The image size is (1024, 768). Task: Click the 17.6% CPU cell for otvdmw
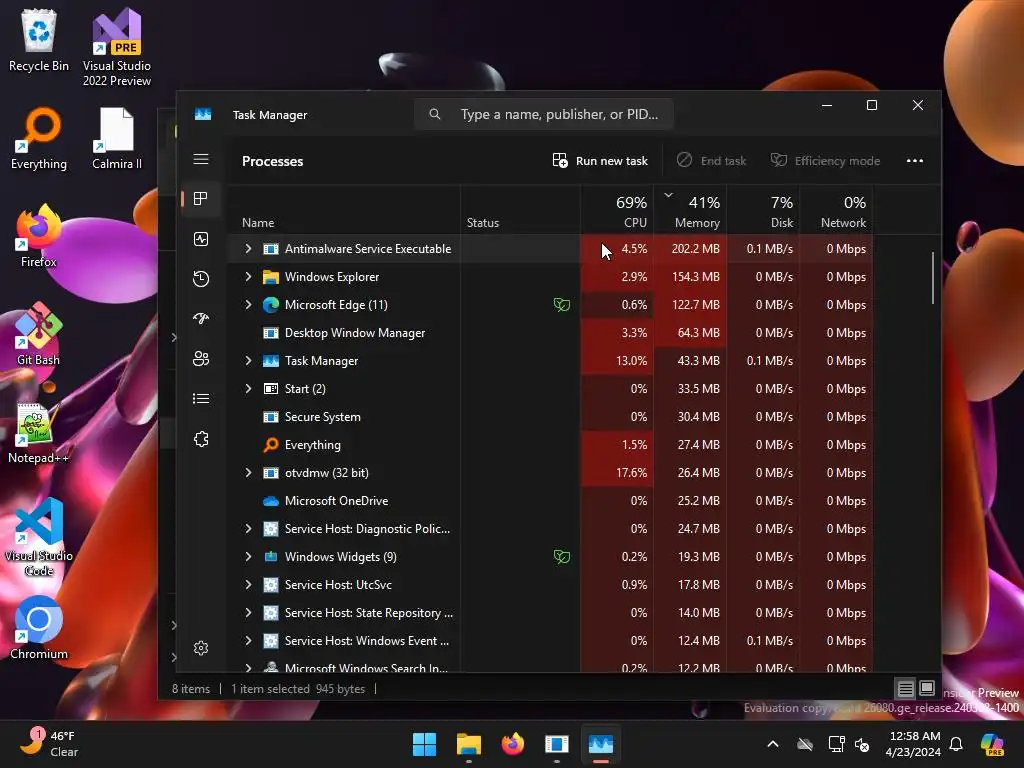coord(617,473)
